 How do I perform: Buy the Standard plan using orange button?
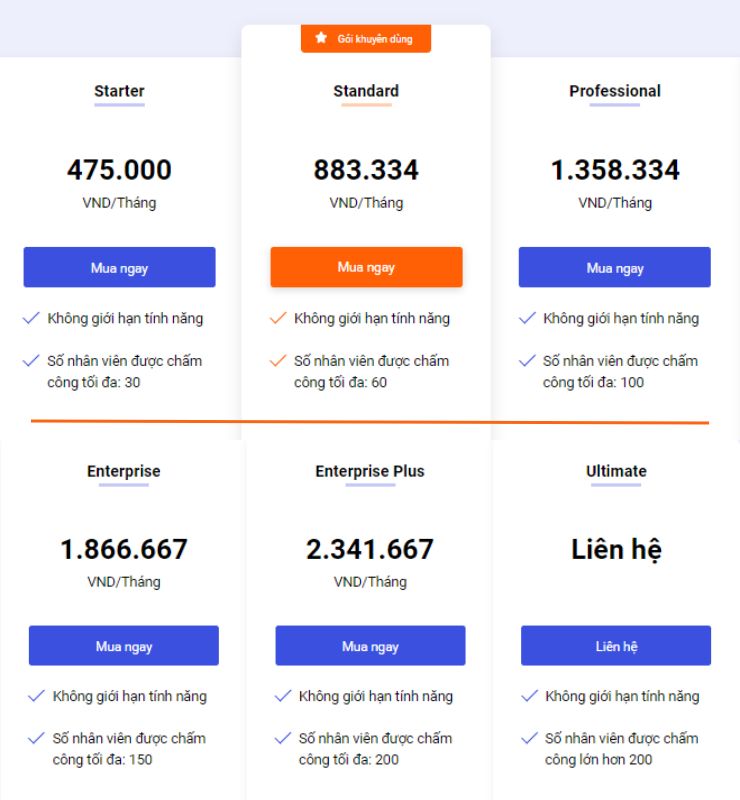(x=366, y=267)
